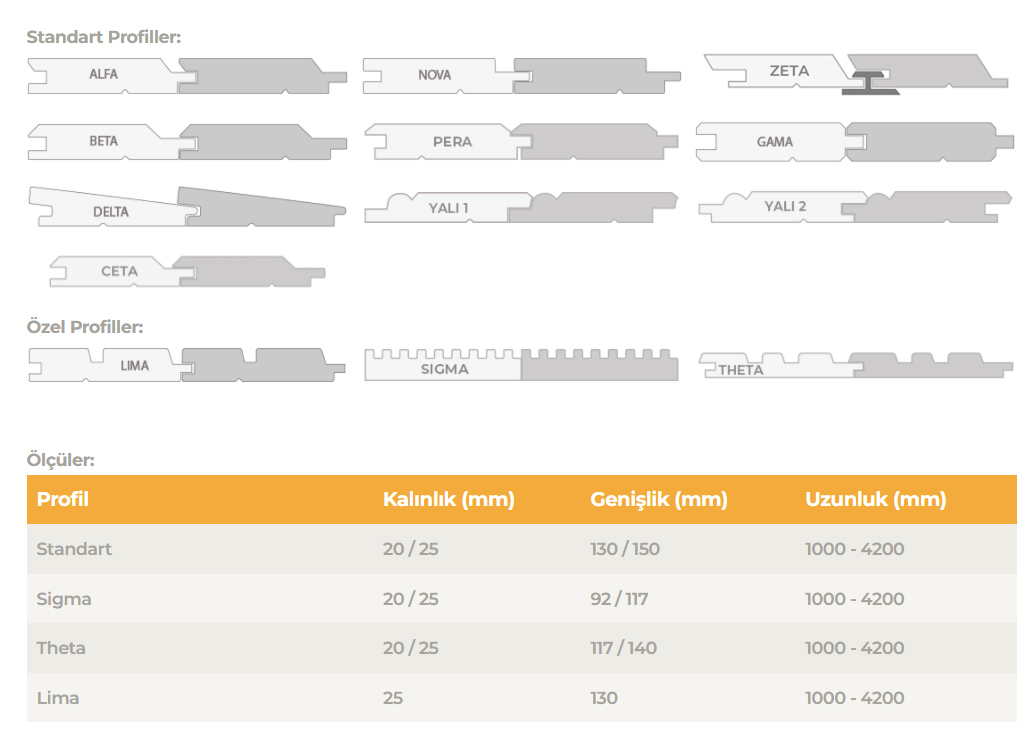Click the Sigma row profile name
Image resolution: width=1035 pixels, height=730 pixels.
[64, 599]
